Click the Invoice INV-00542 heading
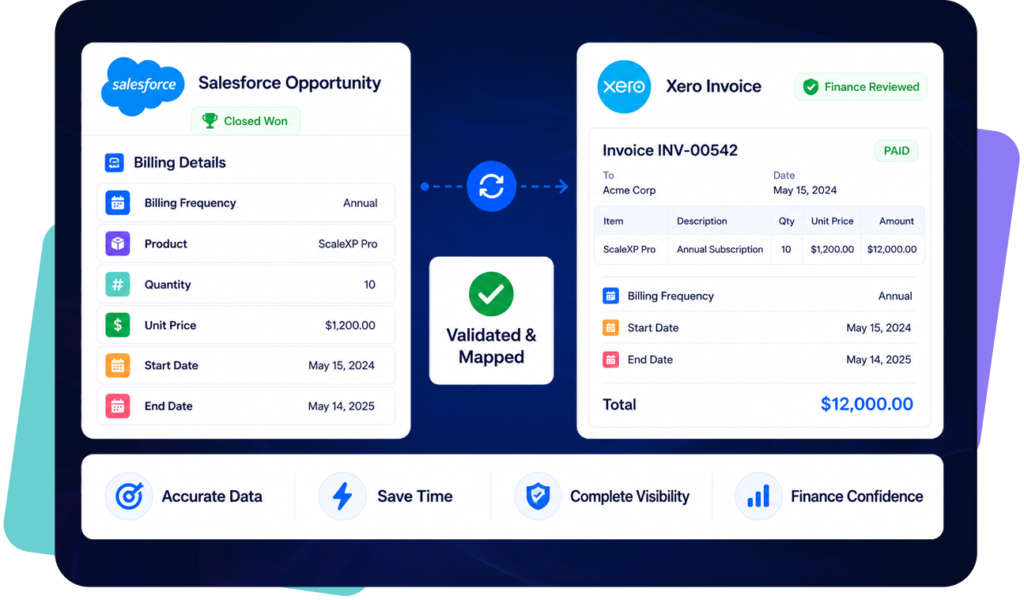The width and height of the screenshot is (1024, 600). click(x=670, y=150)
